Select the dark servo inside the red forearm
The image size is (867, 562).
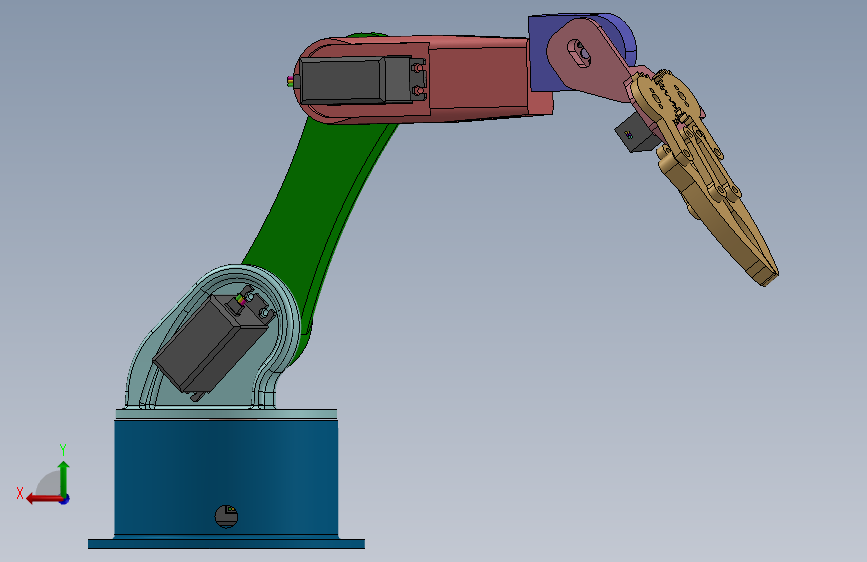click(357, 81)
